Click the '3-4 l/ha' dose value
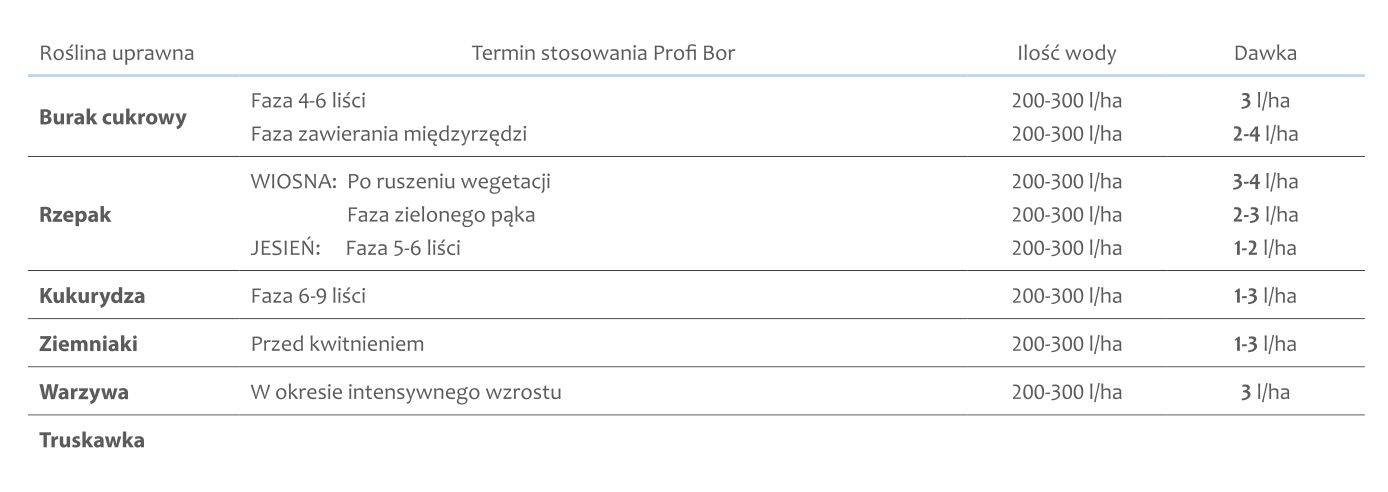Viewport: 1388px width, 492px height. [1265, 182]
